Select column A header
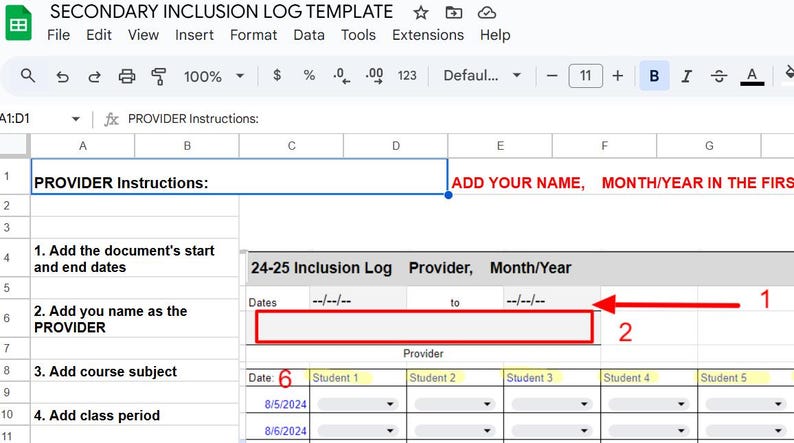This screenshot has height=443, width=794. pos(83,146)
